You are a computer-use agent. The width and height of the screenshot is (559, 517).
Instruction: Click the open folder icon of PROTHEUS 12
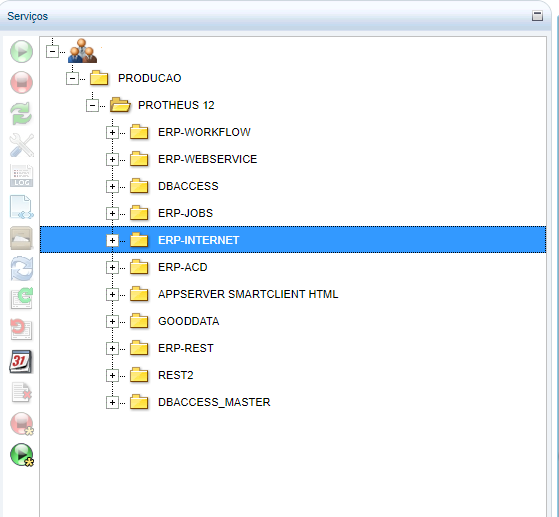(120, 105)
